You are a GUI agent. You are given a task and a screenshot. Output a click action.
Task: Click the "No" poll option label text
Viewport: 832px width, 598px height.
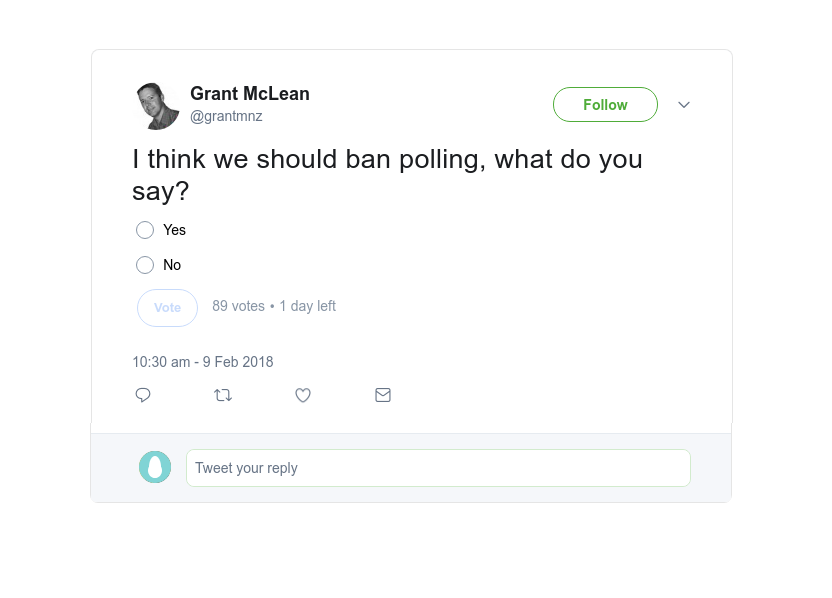click(x=172, y=265)
